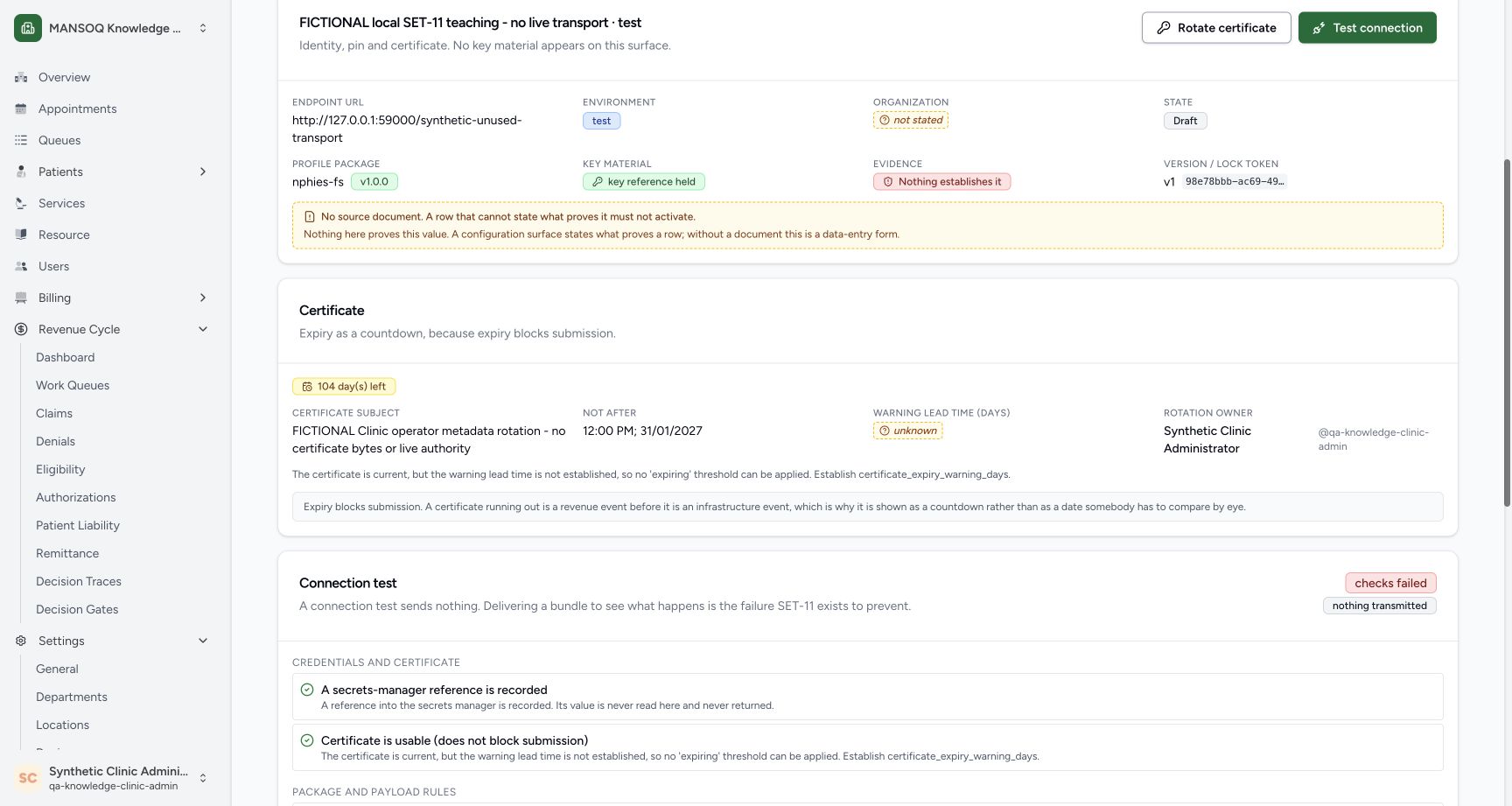Viewport: 1512px width, 806px height.
Task: Click the key icon in key reference held badge
Action: [x=598, y=182]
